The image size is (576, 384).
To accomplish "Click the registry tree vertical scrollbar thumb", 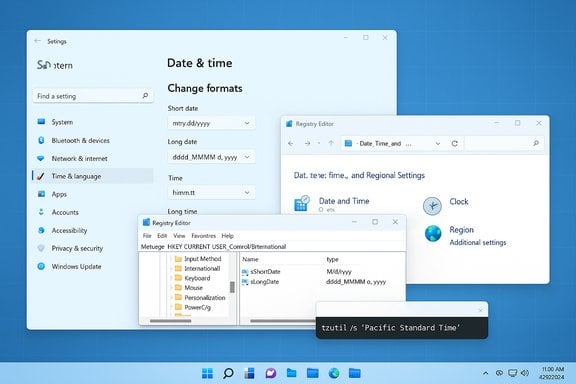I will [232, 287].
